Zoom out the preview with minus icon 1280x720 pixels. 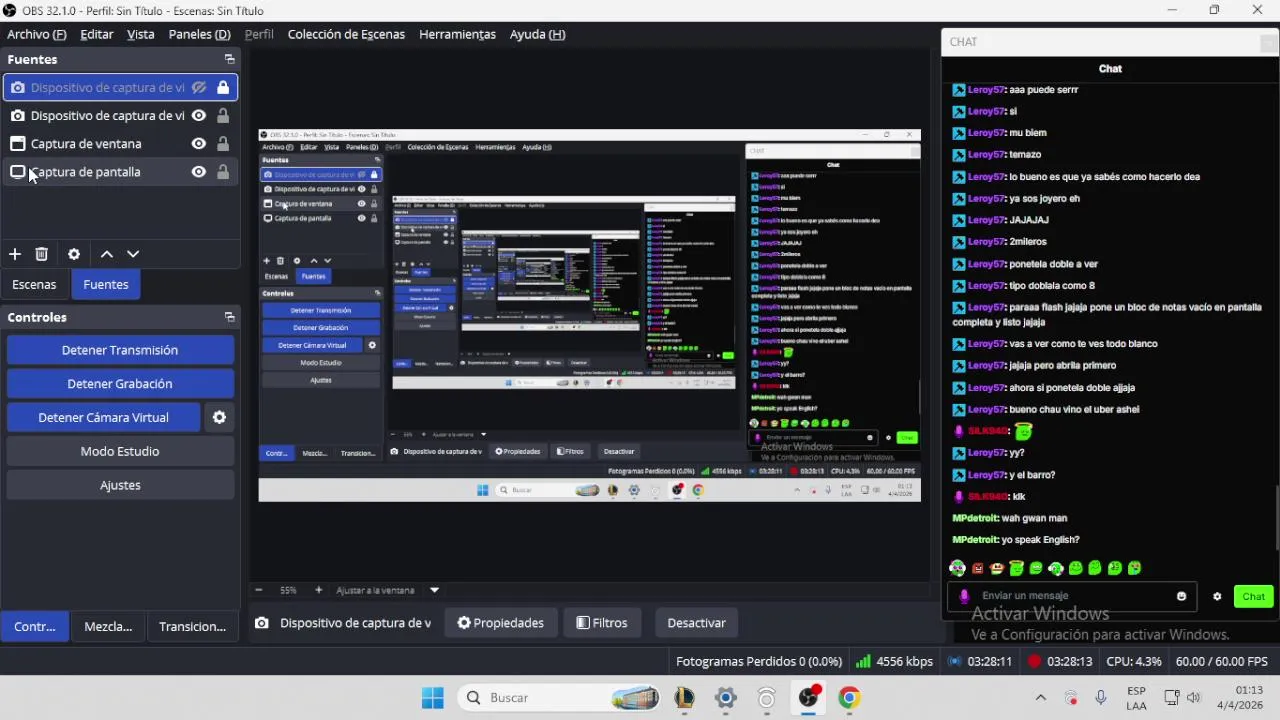pos(259,590)
